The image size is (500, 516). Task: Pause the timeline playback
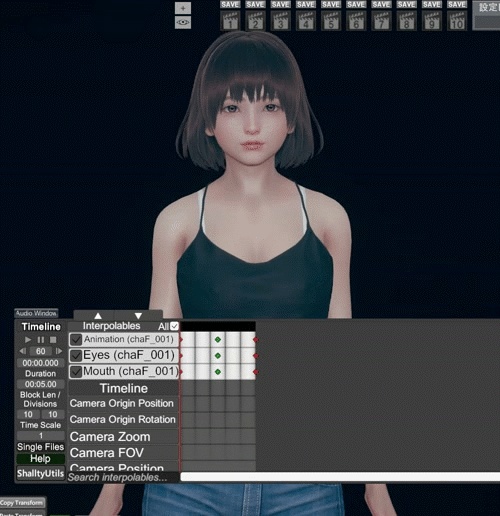click(40, 340)
